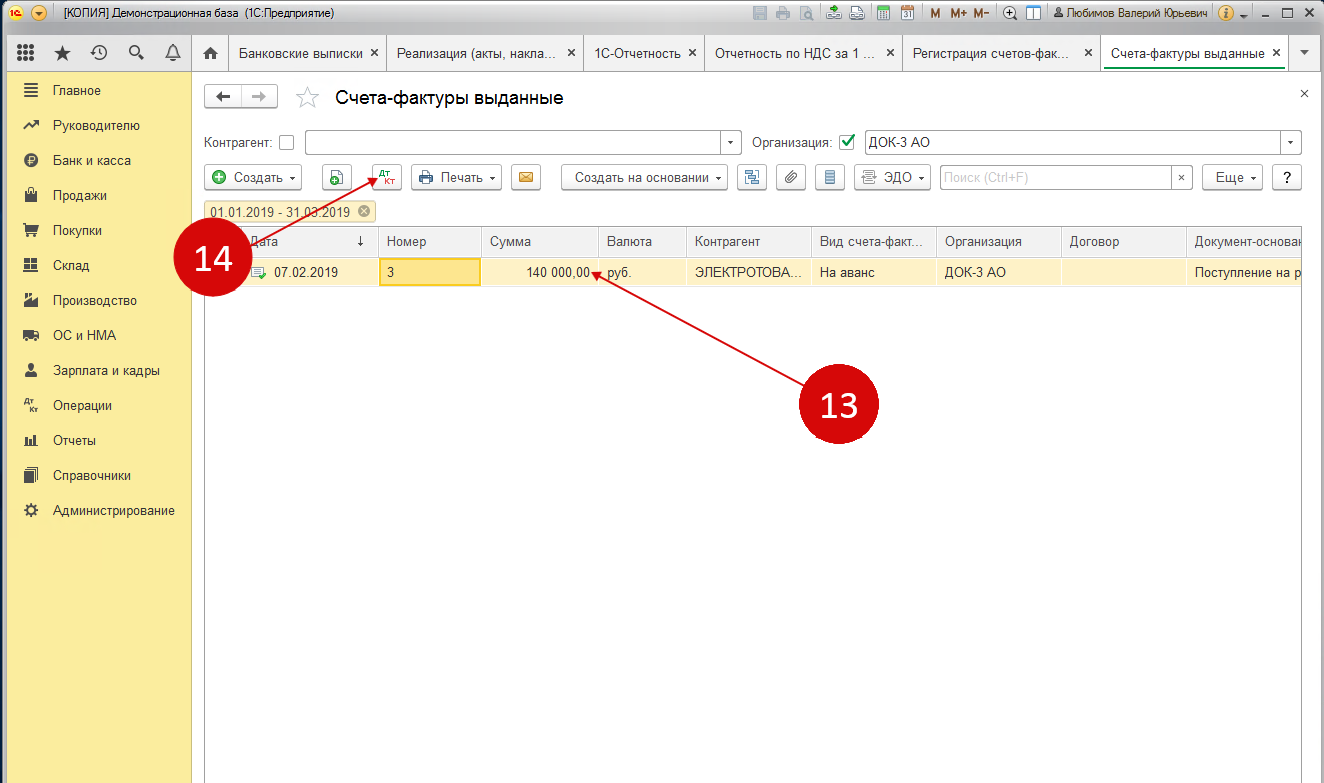This screenshot has width=1324, height=783.
Task: Open the Еще dropdown menu
Action: tap(1232, 177)
